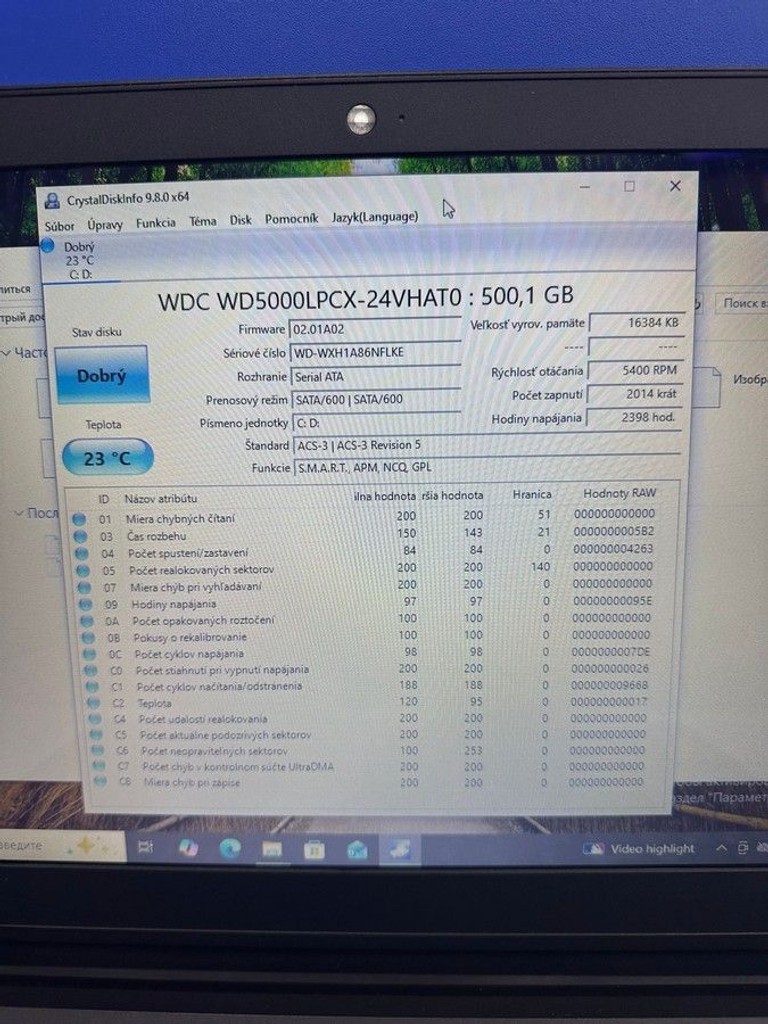Screen dimensions: 768x1024
Task: Click the serial number field WD-WXH1A86NFLKE
Action: tap(375, 353)
